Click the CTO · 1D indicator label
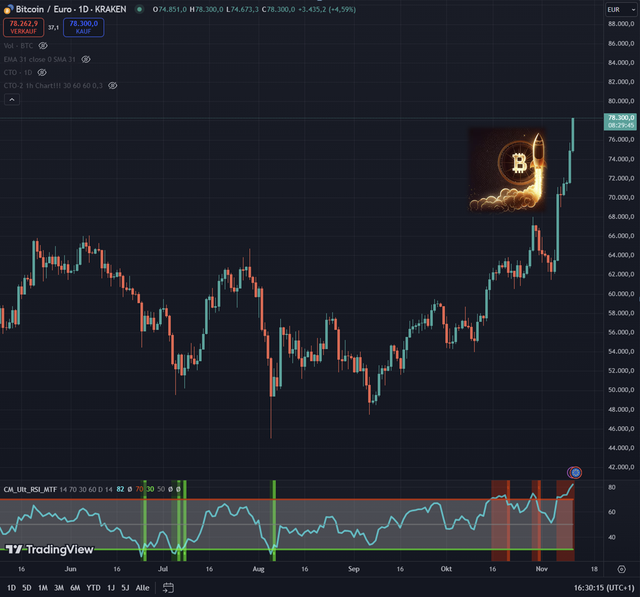 pos(18,72)
